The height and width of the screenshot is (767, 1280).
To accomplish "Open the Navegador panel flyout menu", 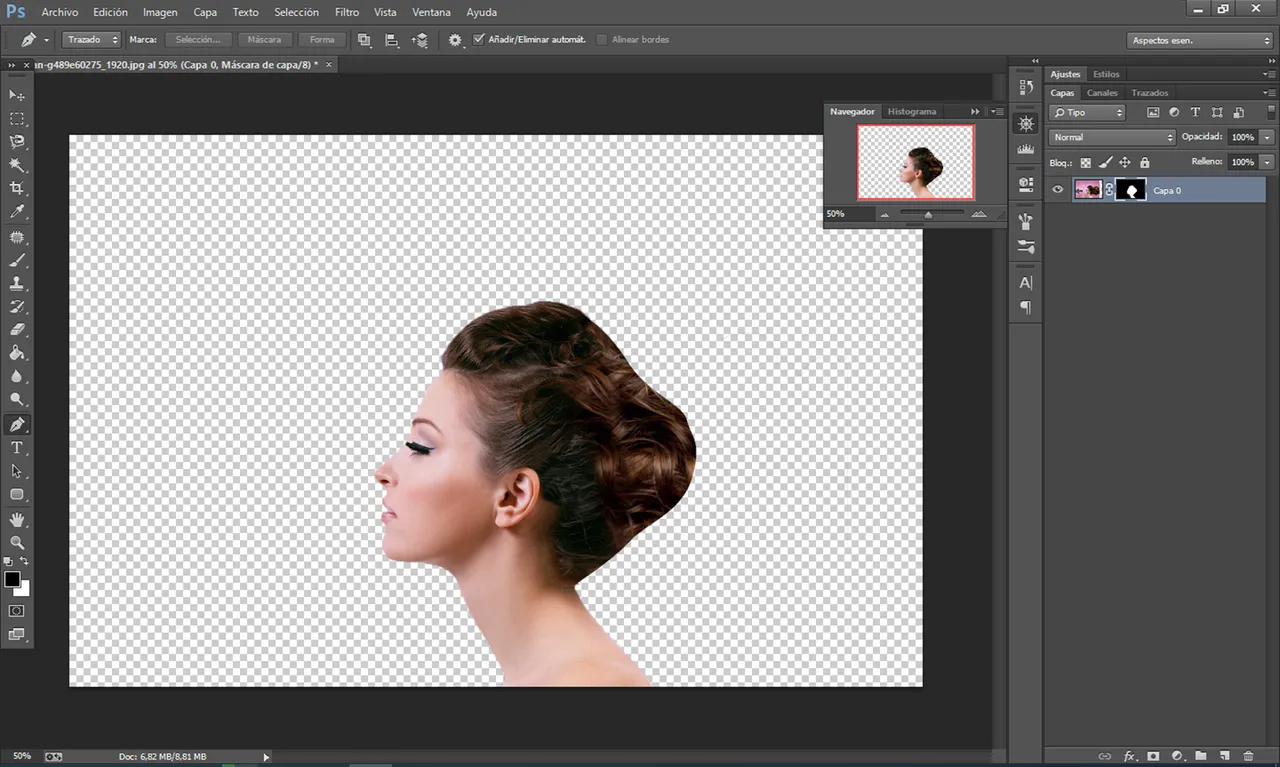I will [x=997, y=112].
